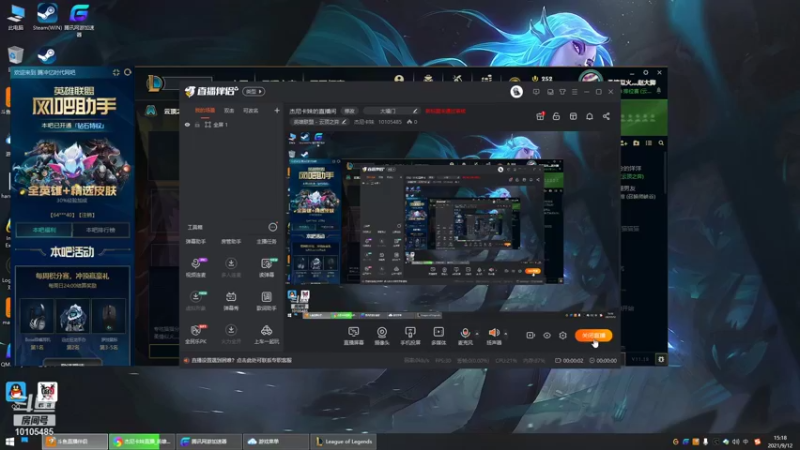Open the 全民乐PK tool
This screenshot has height=450, width=800.
click(196, 334)
